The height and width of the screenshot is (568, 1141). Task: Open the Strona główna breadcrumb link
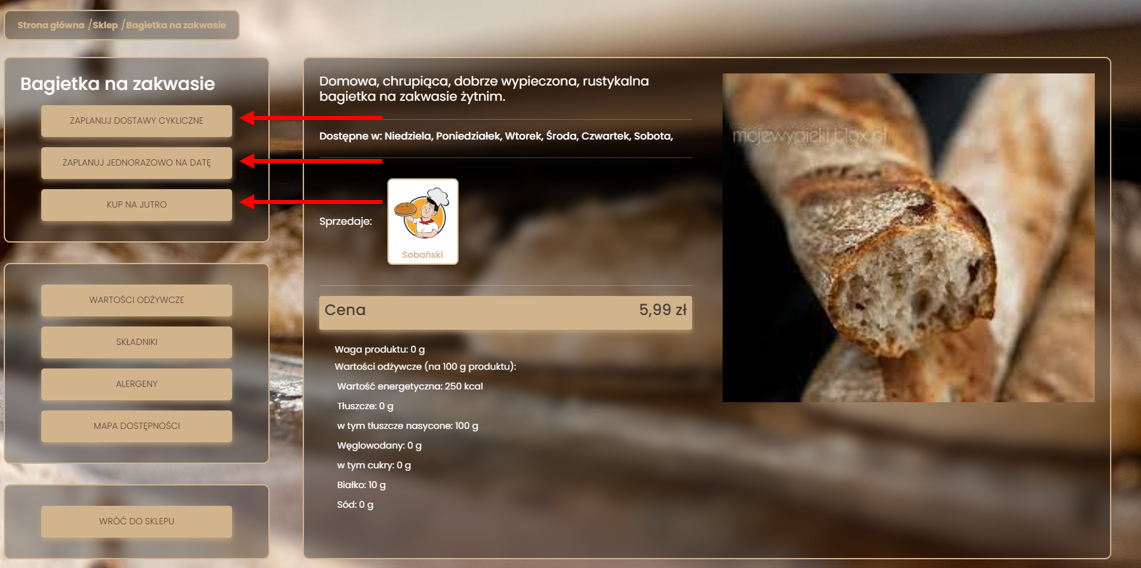tap(50, 25)
